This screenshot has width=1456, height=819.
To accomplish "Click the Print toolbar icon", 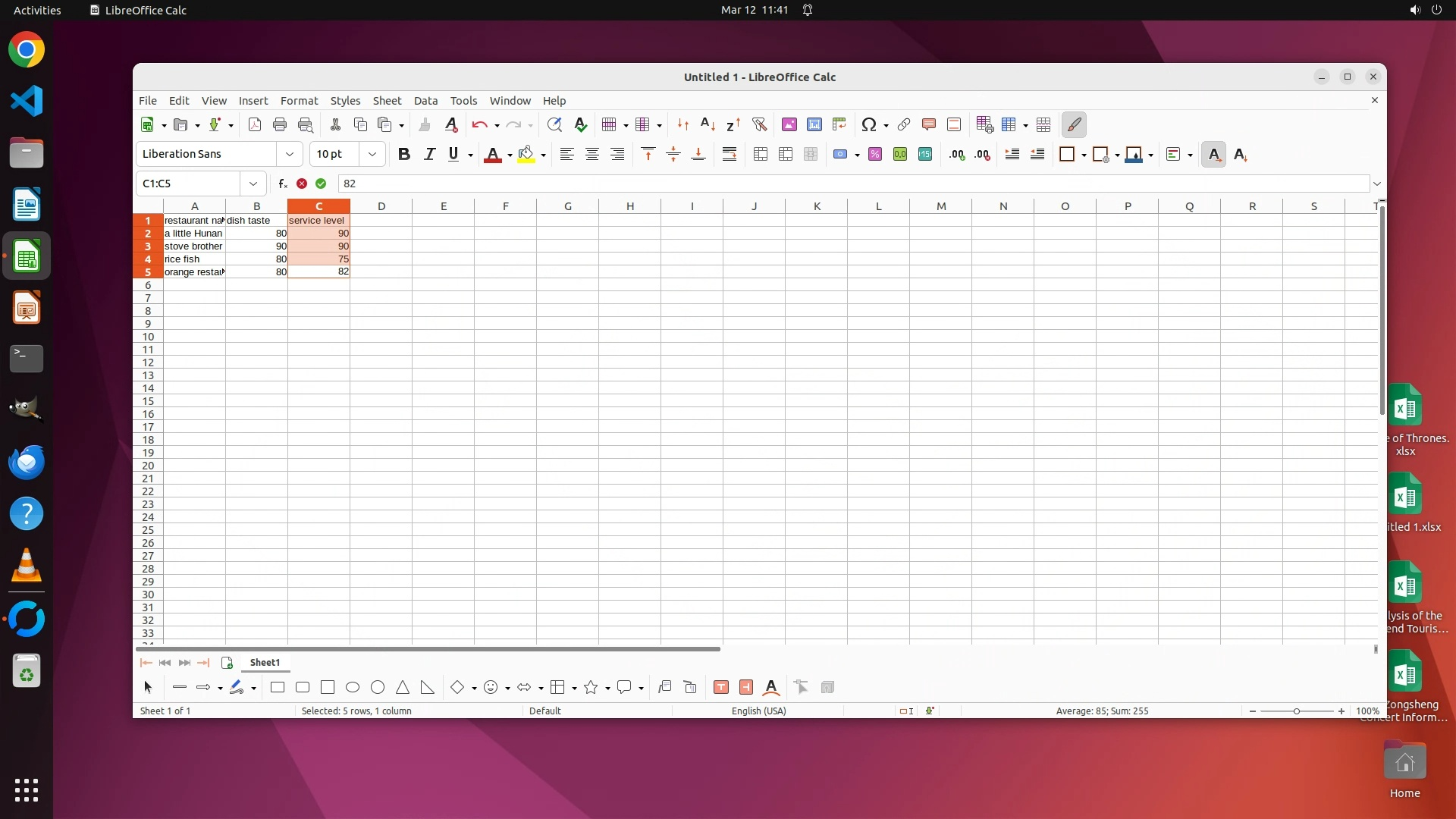I will pos(280,125).
